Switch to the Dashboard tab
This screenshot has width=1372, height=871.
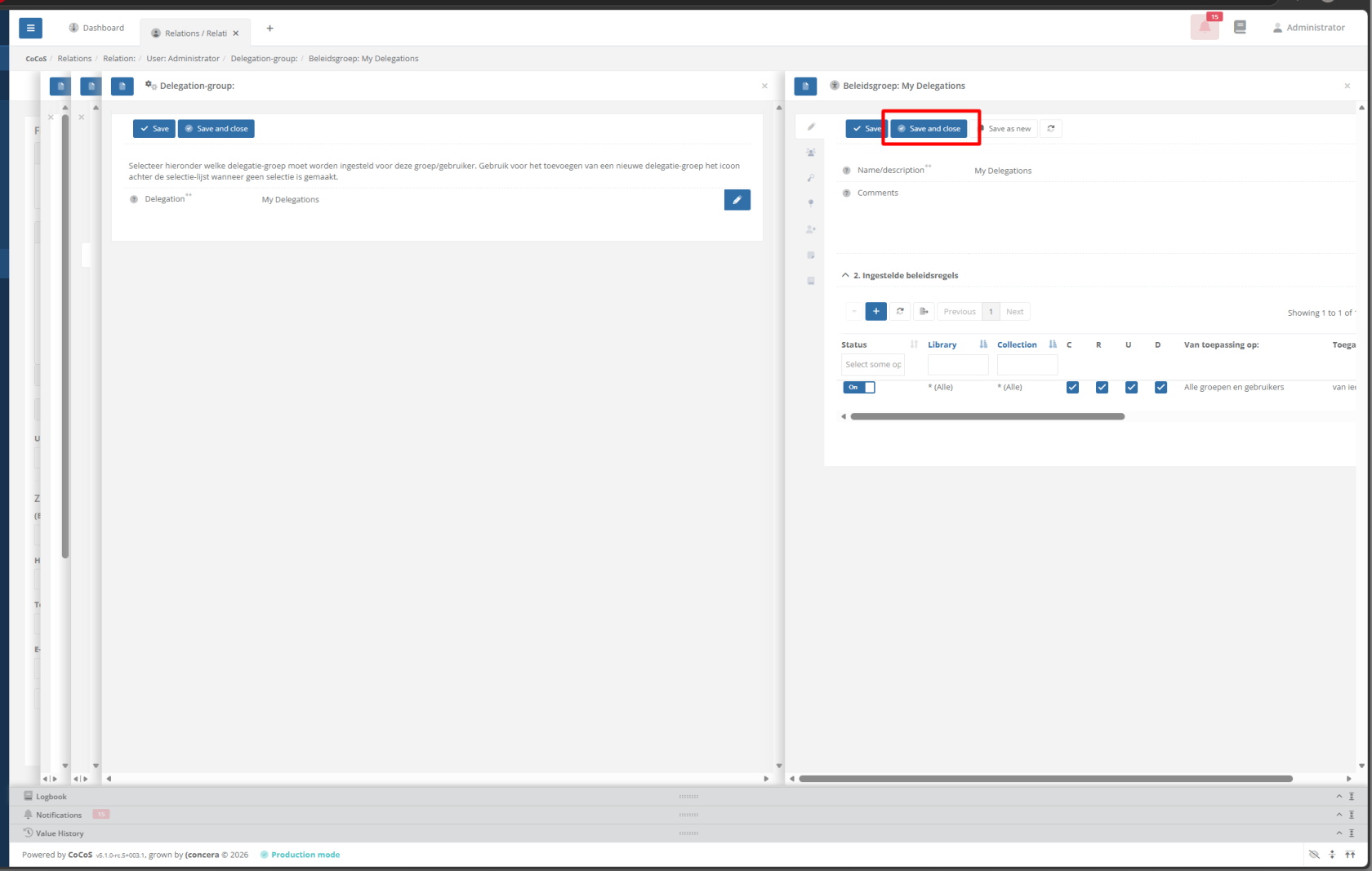[96, 28]
